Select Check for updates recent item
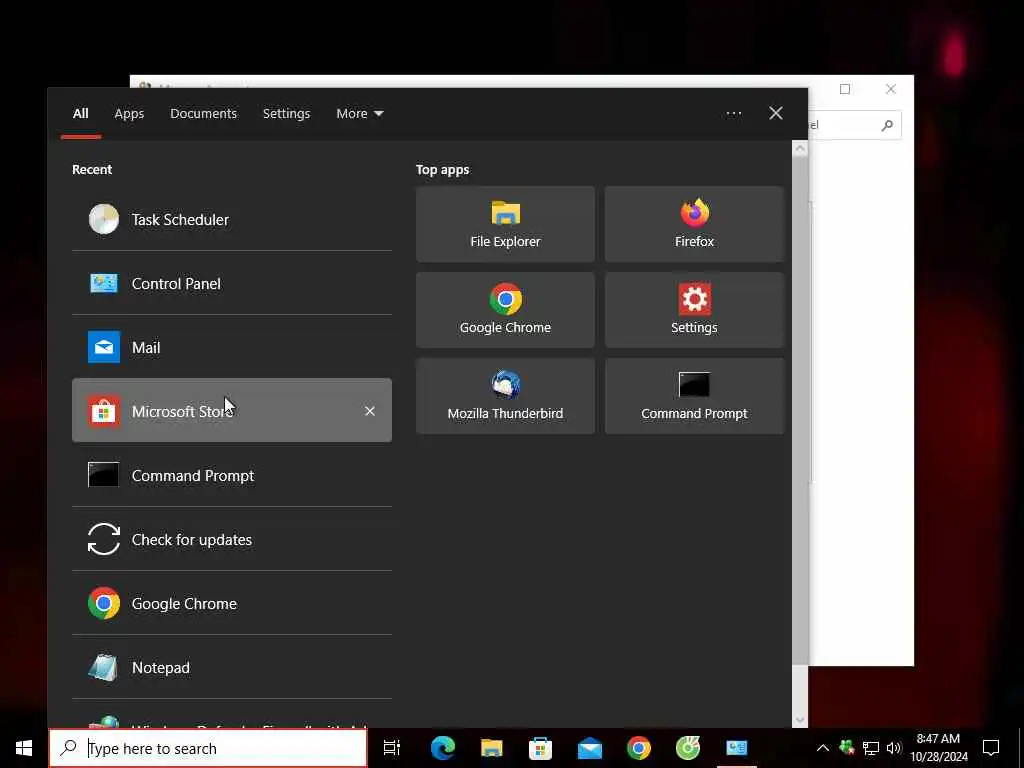Image resolution: width=1024 pixels, height=768 pixels. [x=232, y=539]
